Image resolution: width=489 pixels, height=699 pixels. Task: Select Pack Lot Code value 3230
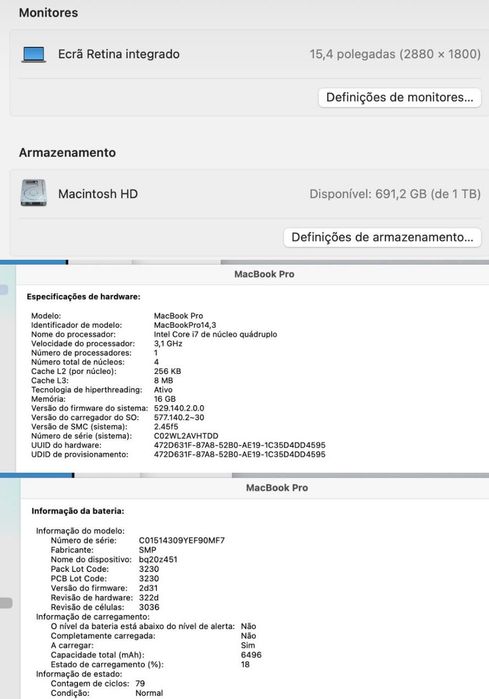pyautogui.click(x=149, y=569)
